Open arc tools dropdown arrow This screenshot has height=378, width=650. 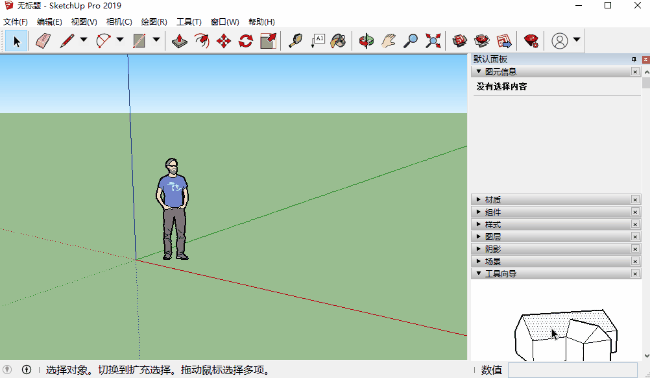120,40
